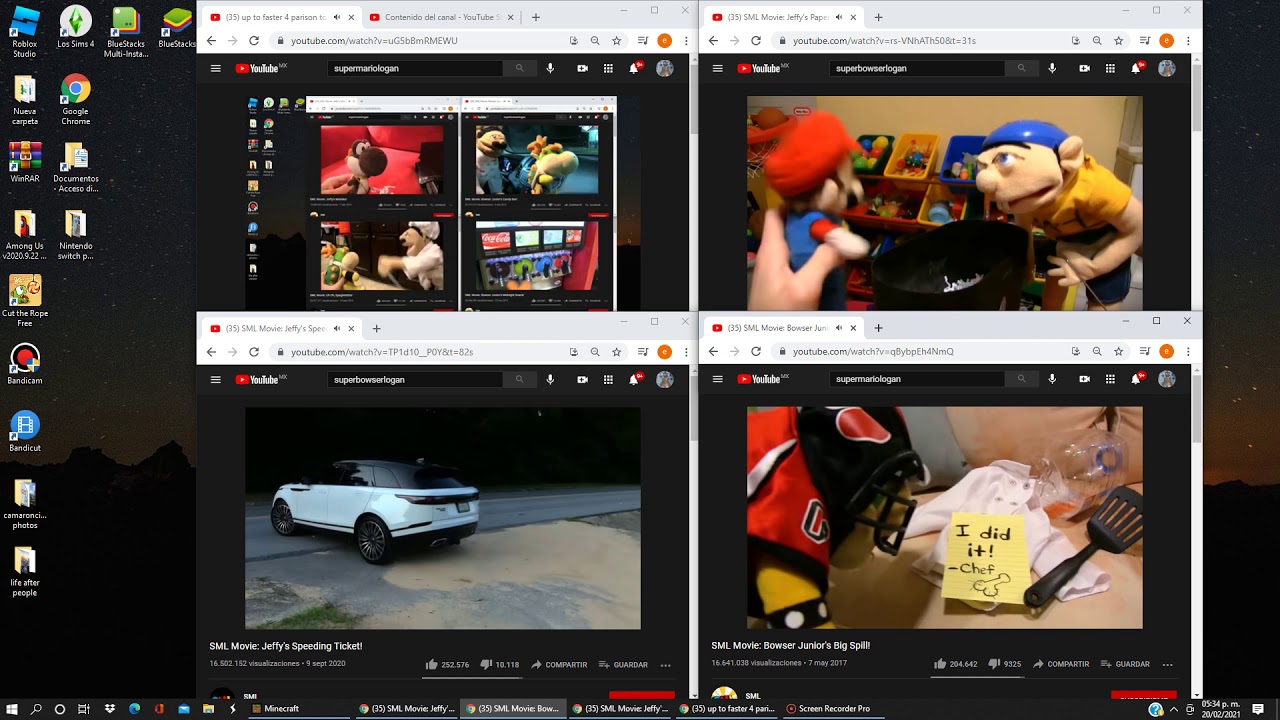Open Nueva carpeta folder on desktop

click(x=25, y=100)
